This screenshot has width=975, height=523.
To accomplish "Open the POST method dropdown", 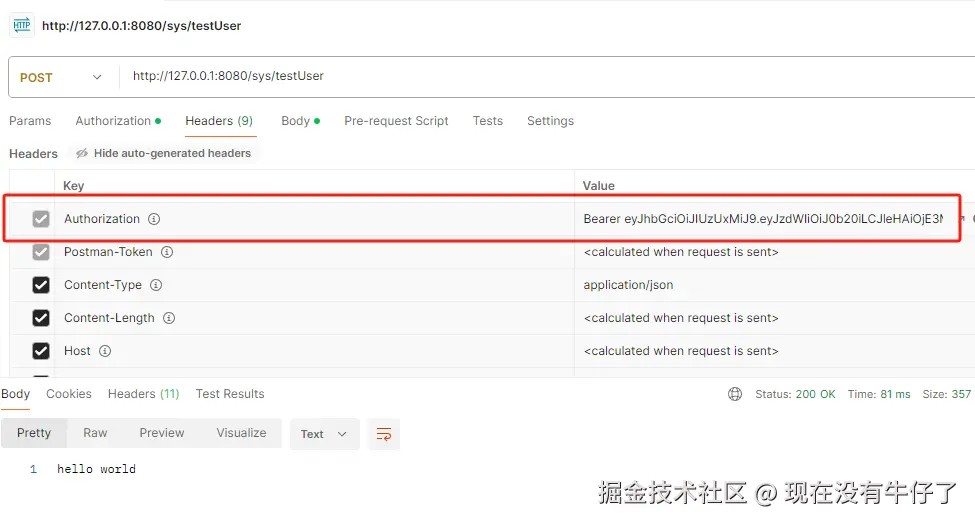I will point(61,77).
